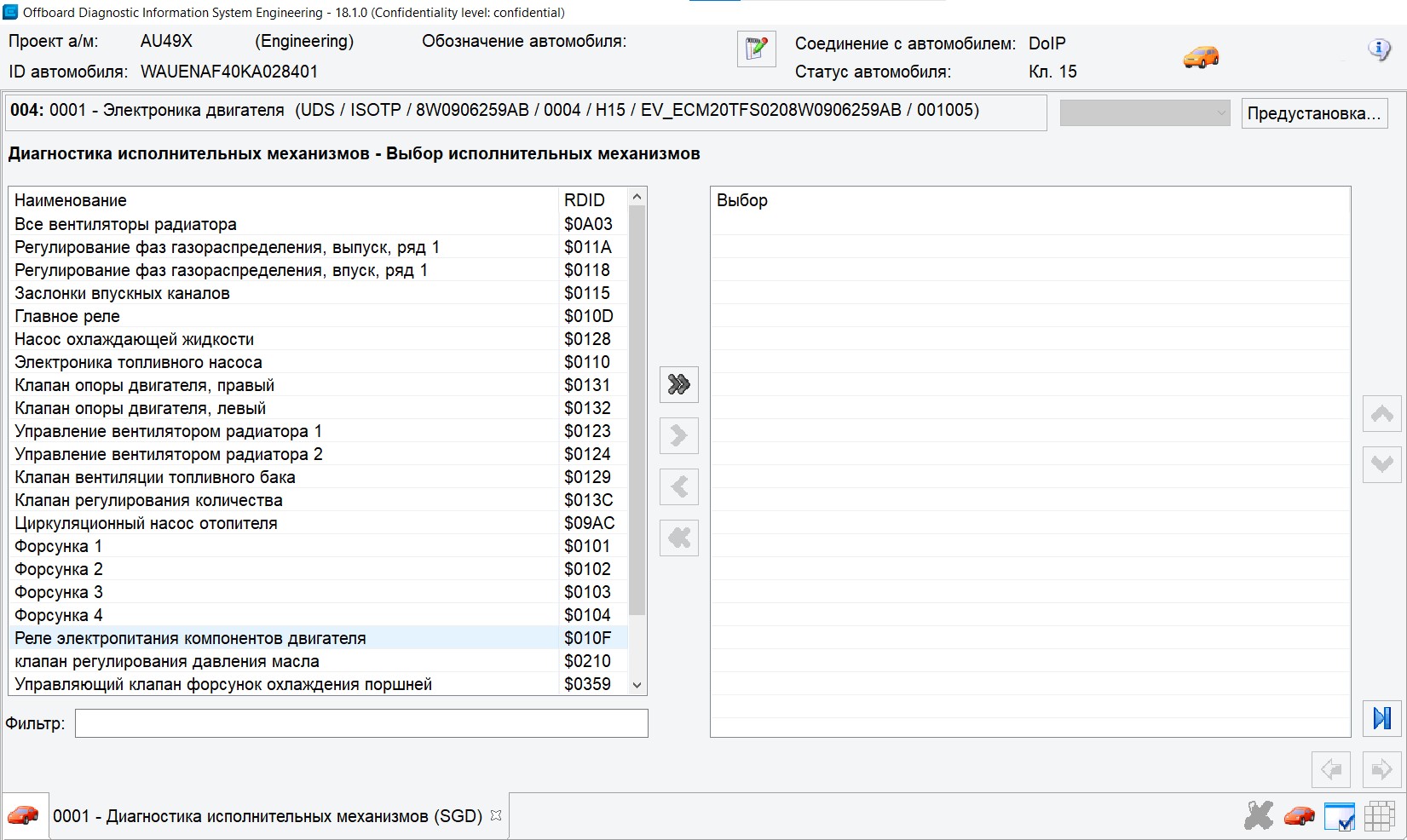
Task: Open the empty dropdown beside Предустановка
Action: click(1144, 112)
